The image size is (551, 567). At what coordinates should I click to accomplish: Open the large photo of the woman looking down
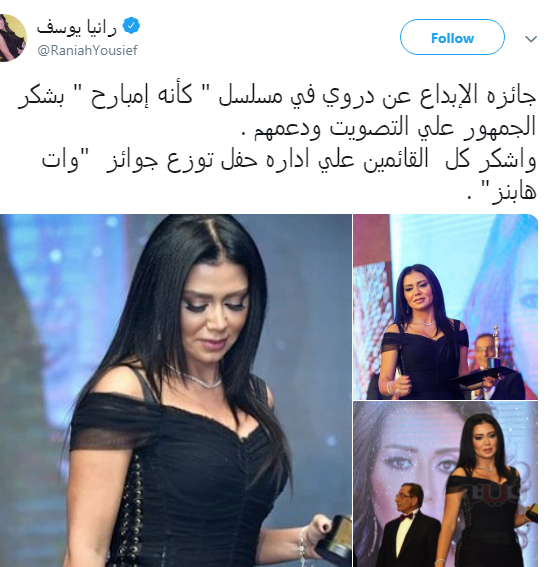pos(176,391)
